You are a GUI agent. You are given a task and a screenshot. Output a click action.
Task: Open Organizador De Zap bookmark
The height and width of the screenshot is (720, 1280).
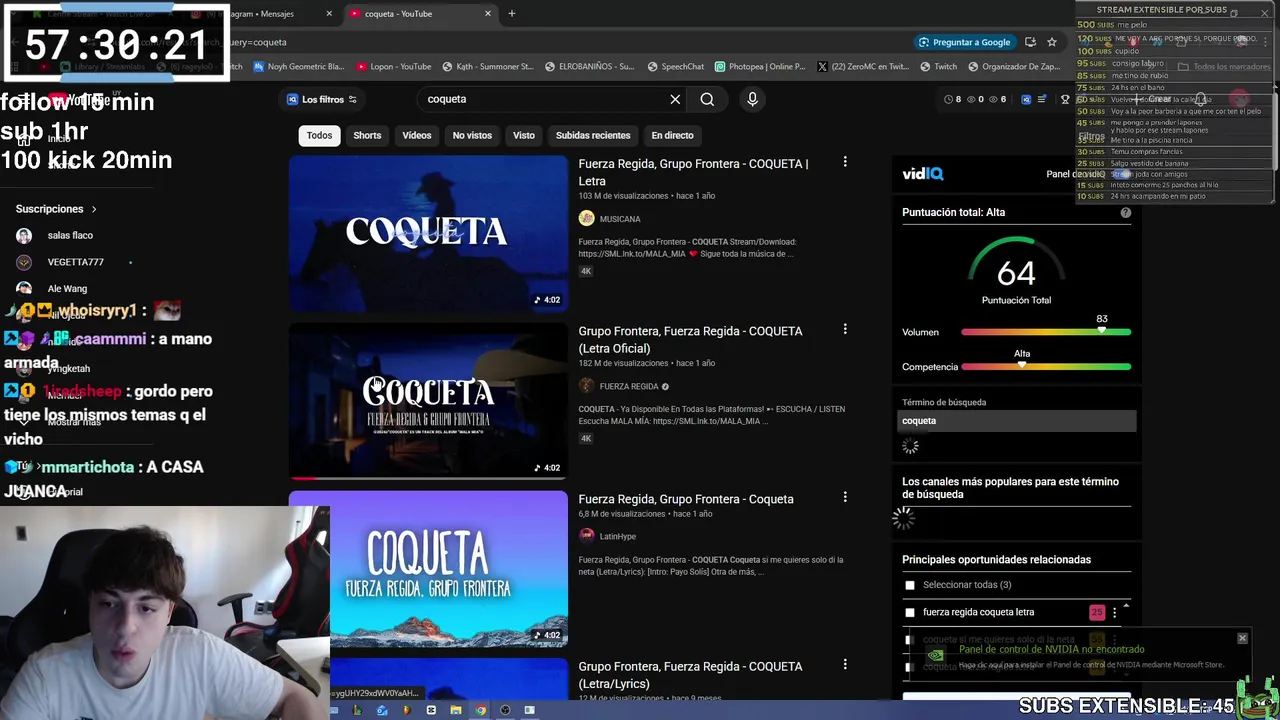[1013, 66]
